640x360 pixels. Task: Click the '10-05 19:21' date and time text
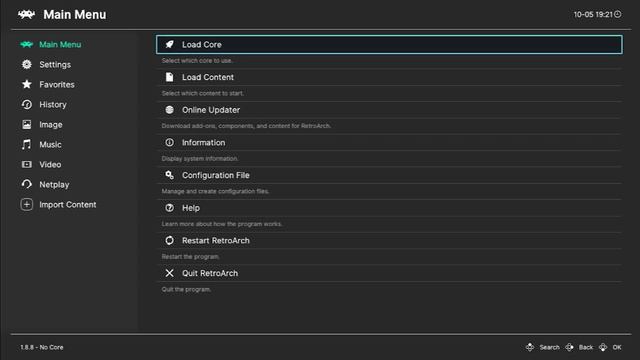(x=593, y=14)
